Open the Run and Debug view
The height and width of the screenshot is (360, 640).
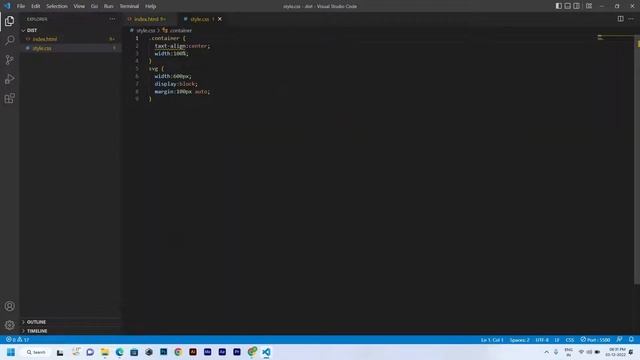pos(9,79)
